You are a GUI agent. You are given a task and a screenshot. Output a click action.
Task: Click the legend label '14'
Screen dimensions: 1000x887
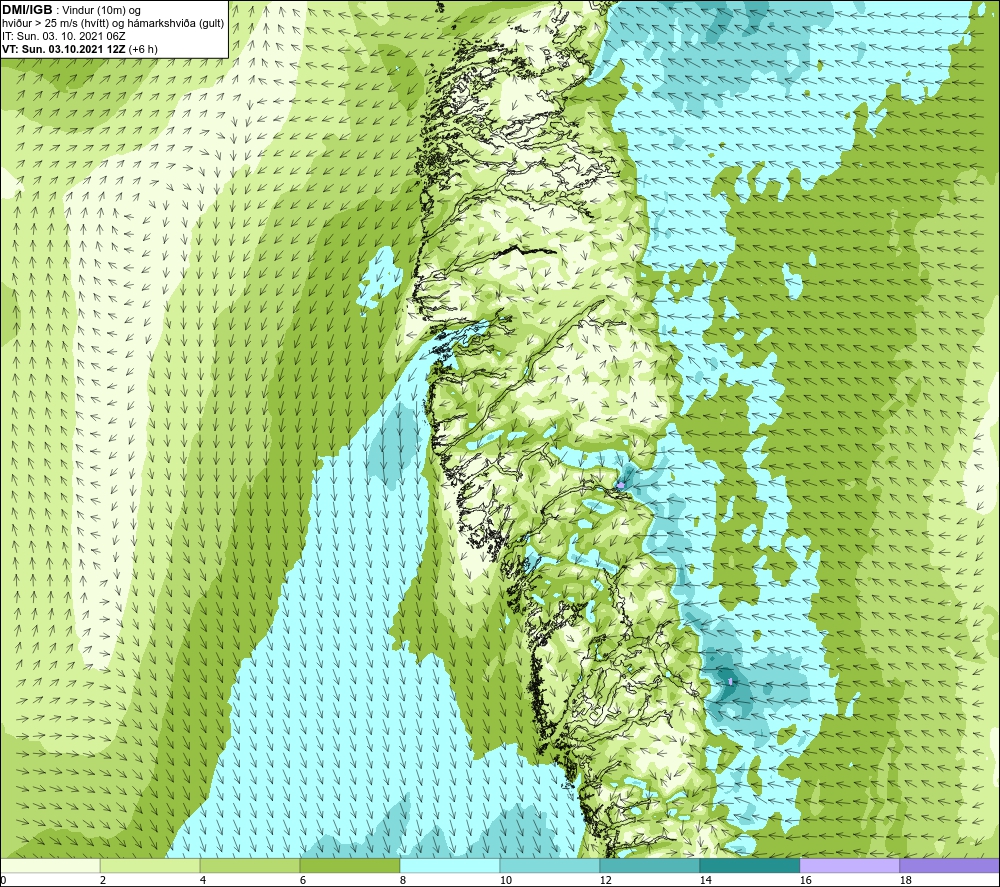(x=705, y=881)
